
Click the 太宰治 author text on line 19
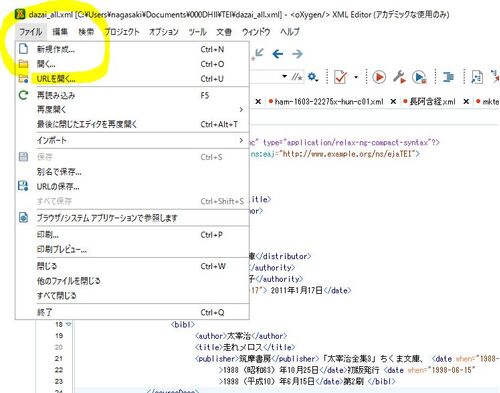click(x=239, y=336)
